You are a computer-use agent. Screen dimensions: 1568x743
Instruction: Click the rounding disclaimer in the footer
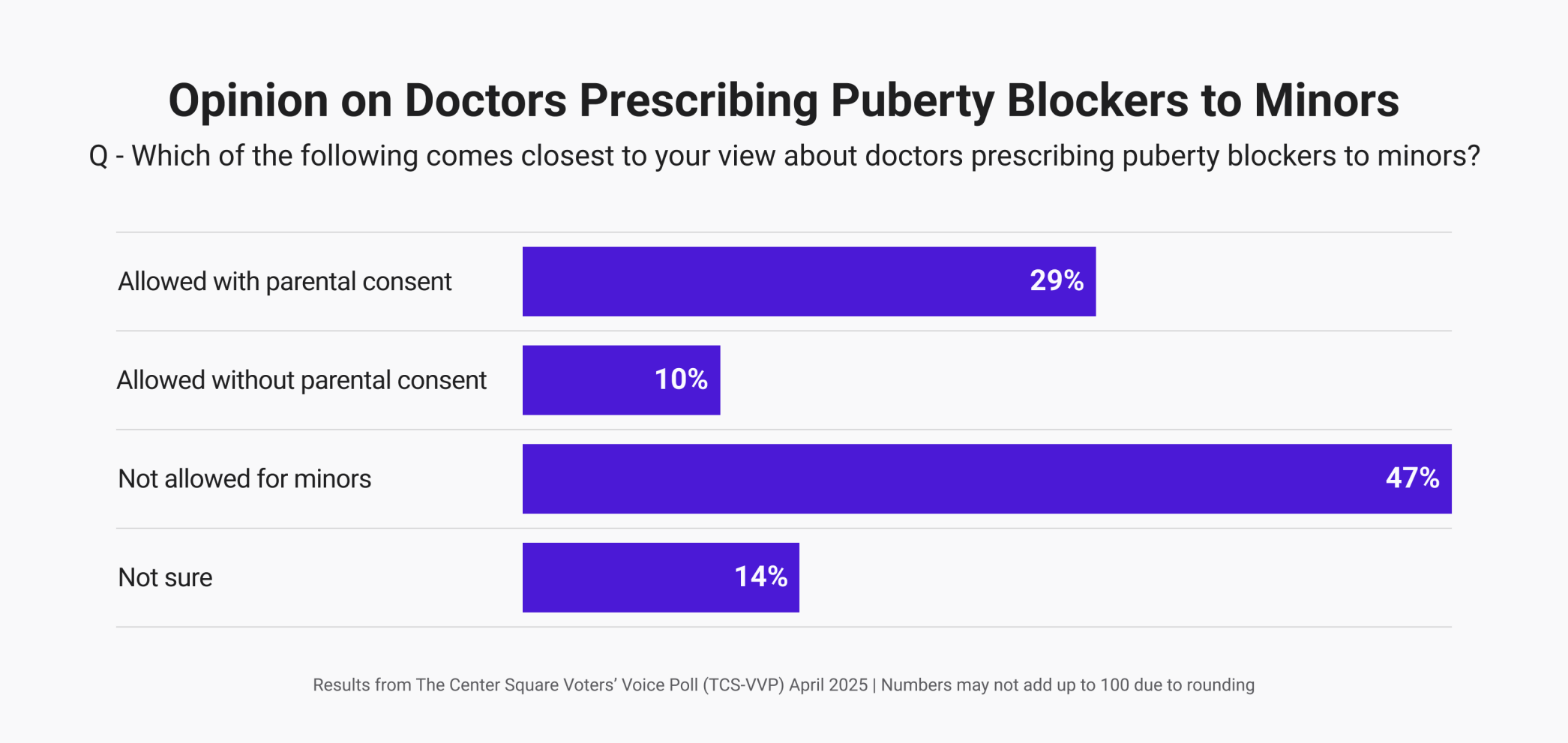(x=1067, y=685)
